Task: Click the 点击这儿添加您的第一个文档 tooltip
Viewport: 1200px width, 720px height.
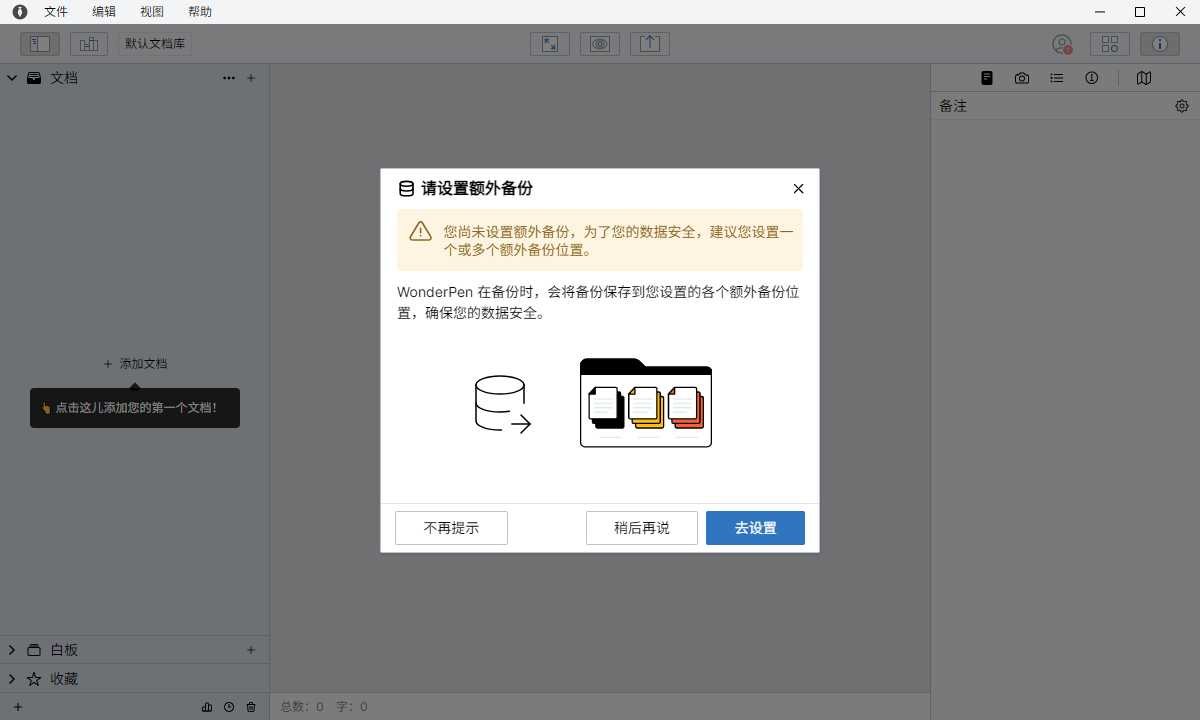Action: click(135, 408)
